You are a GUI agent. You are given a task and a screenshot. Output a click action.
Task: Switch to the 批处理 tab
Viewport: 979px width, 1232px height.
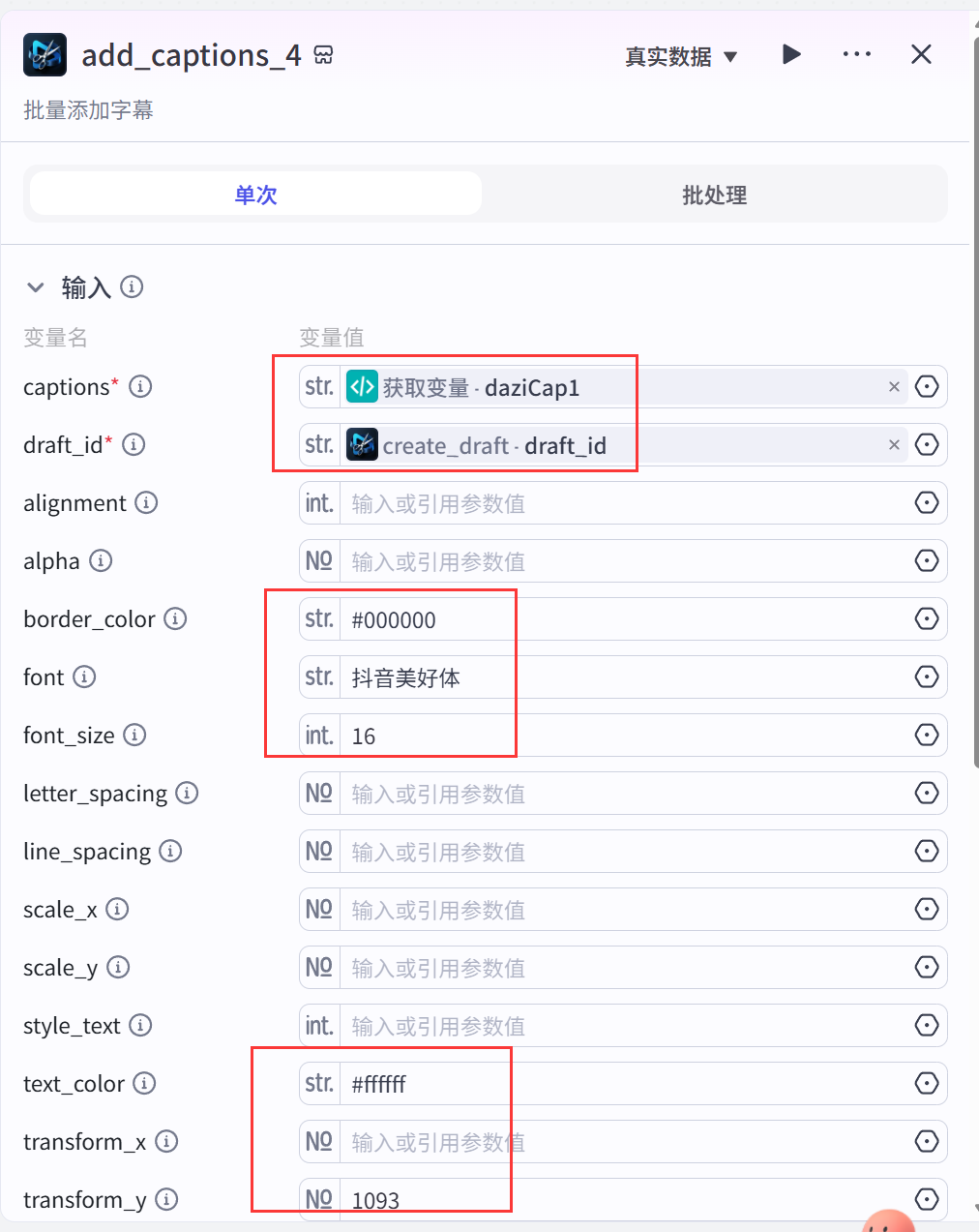coord(714,195)
